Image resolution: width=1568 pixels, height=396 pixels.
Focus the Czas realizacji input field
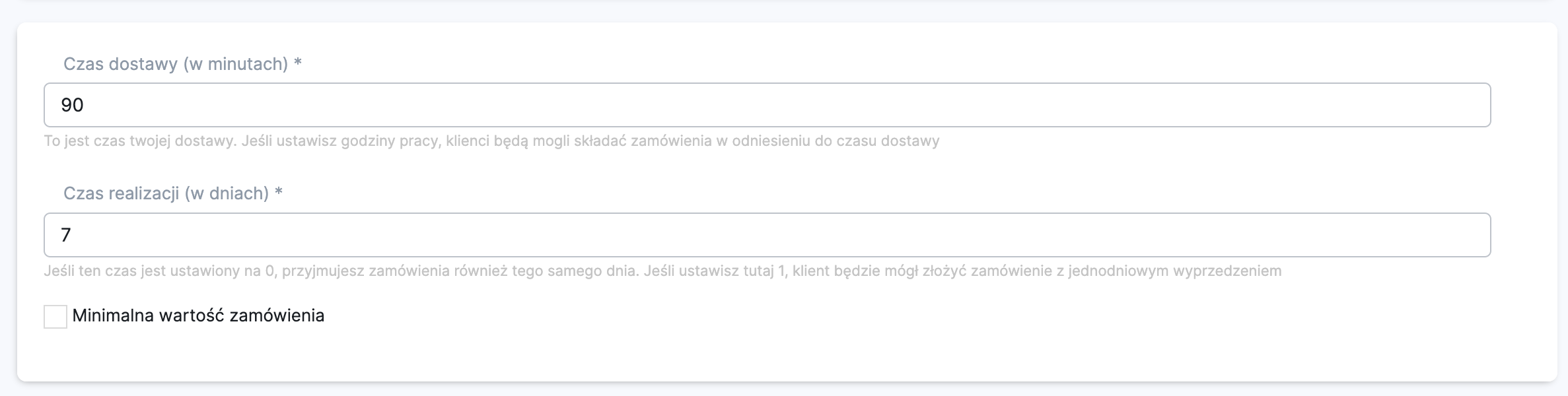(x=766, y=235)
